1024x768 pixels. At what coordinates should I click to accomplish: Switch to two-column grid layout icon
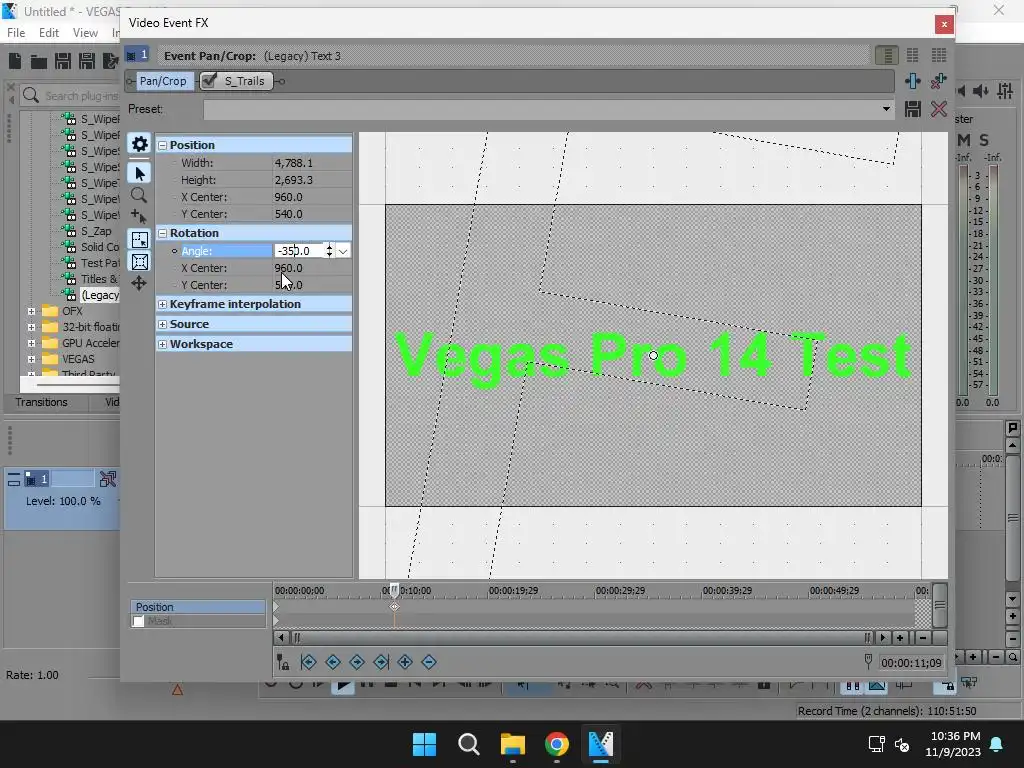(x=912, y=56)
